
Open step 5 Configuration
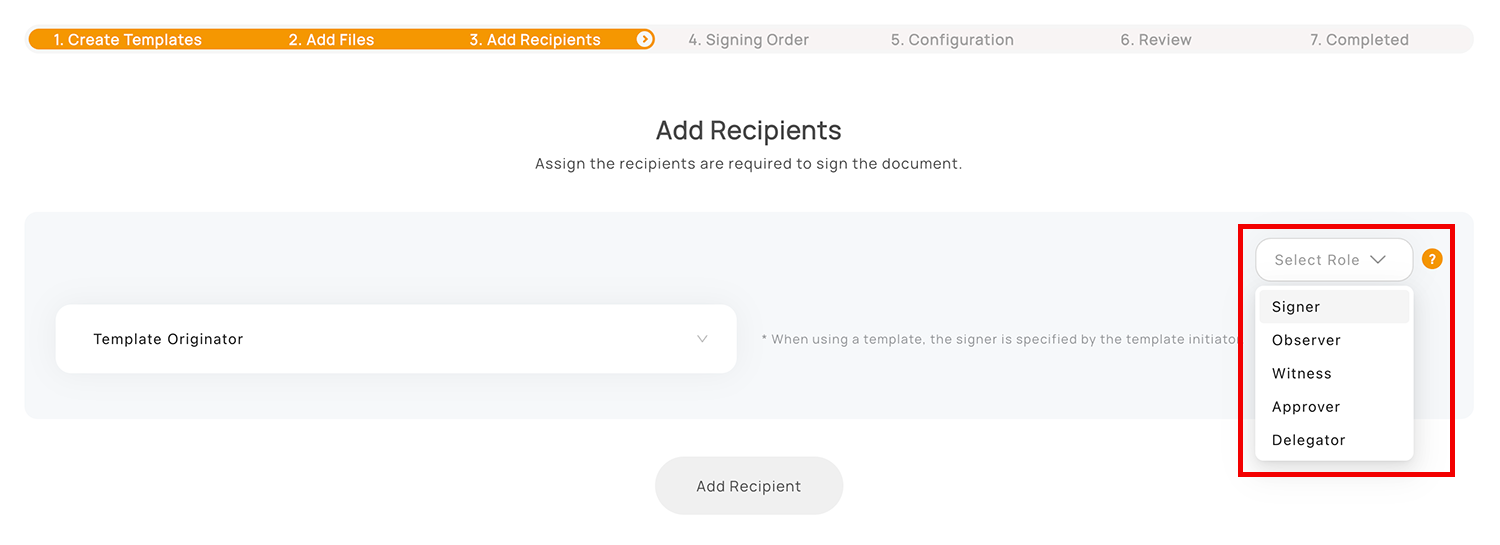coord(952,40)
